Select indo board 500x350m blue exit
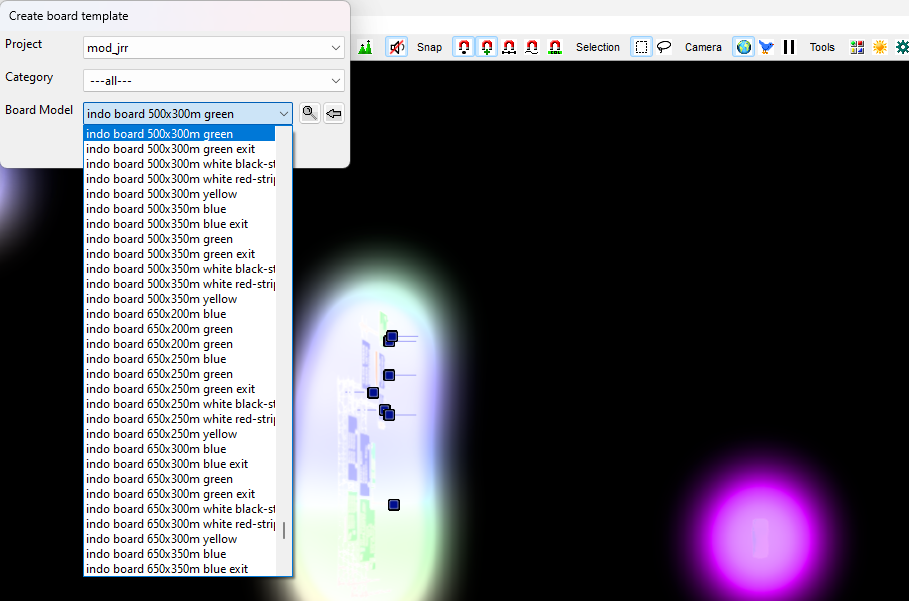909x601 pixels. point(180,224)
